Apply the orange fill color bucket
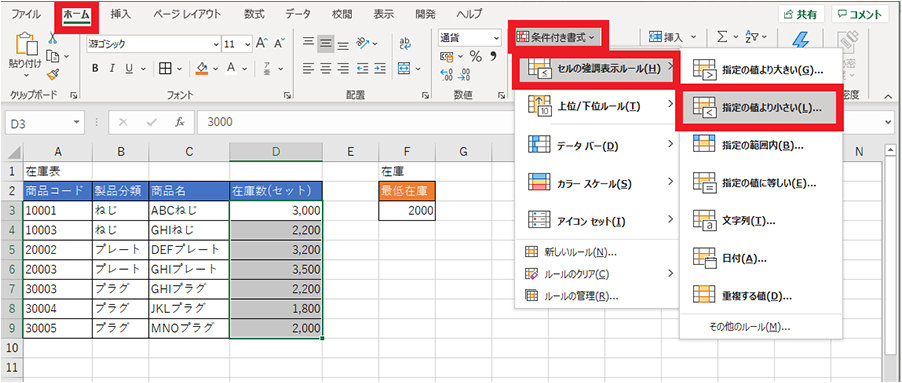The height and width of the screenshot is (383, 902). pos(201,68)
